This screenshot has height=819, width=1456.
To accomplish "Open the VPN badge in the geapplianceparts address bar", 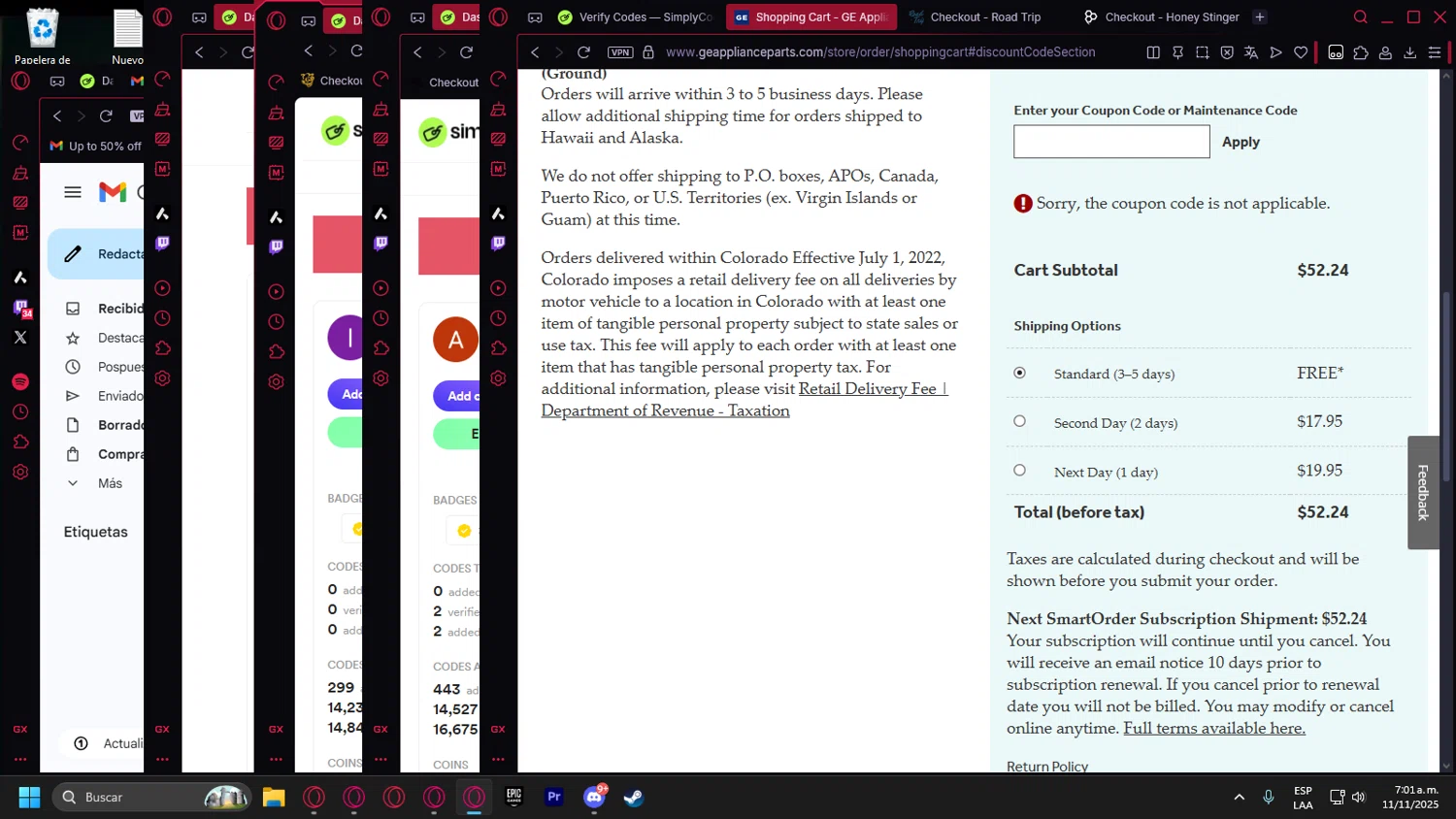I will coord(620,52).
